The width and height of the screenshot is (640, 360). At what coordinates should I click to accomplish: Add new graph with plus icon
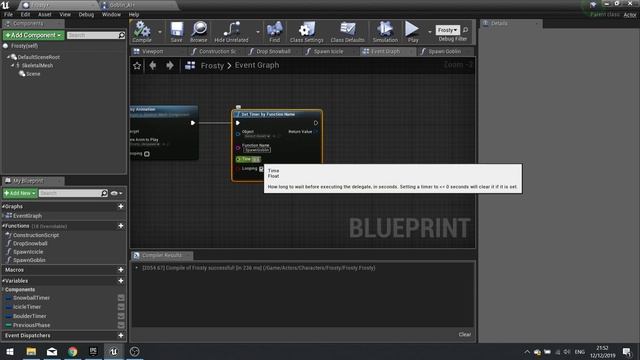point(121,207)
